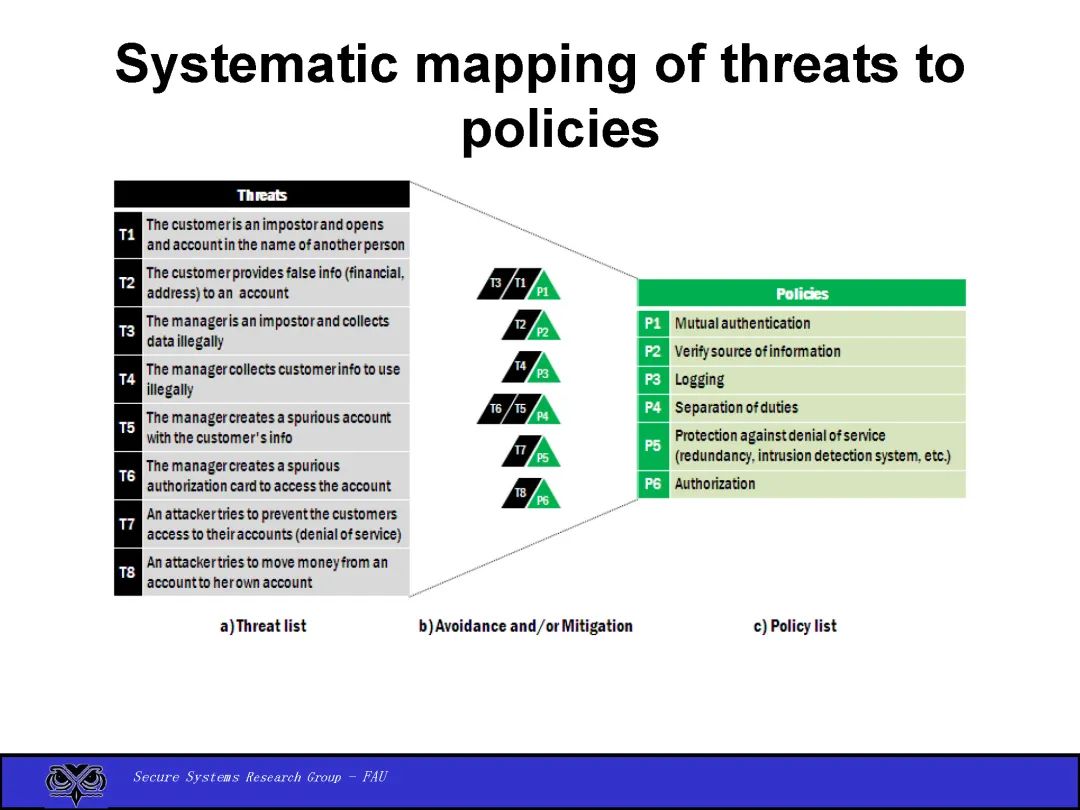This screenshot has height=810, width=1080.
Task: Click 'Logging' policy text
Action: tap(699, 380)
